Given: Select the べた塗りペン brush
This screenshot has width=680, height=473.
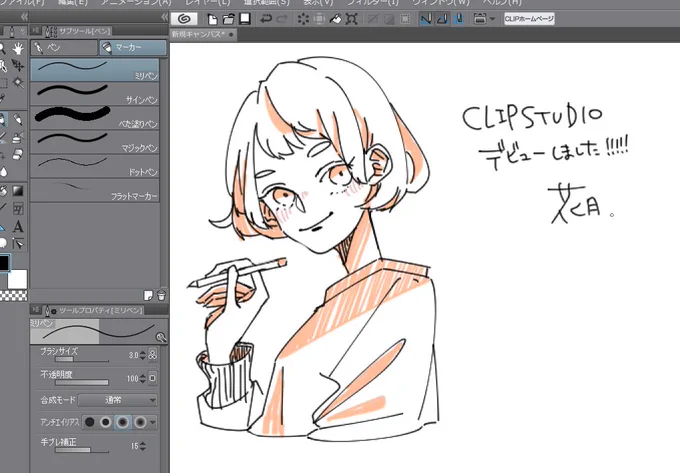Looking at the screenshot, I should pyautogui.click(x=95, y=117).
